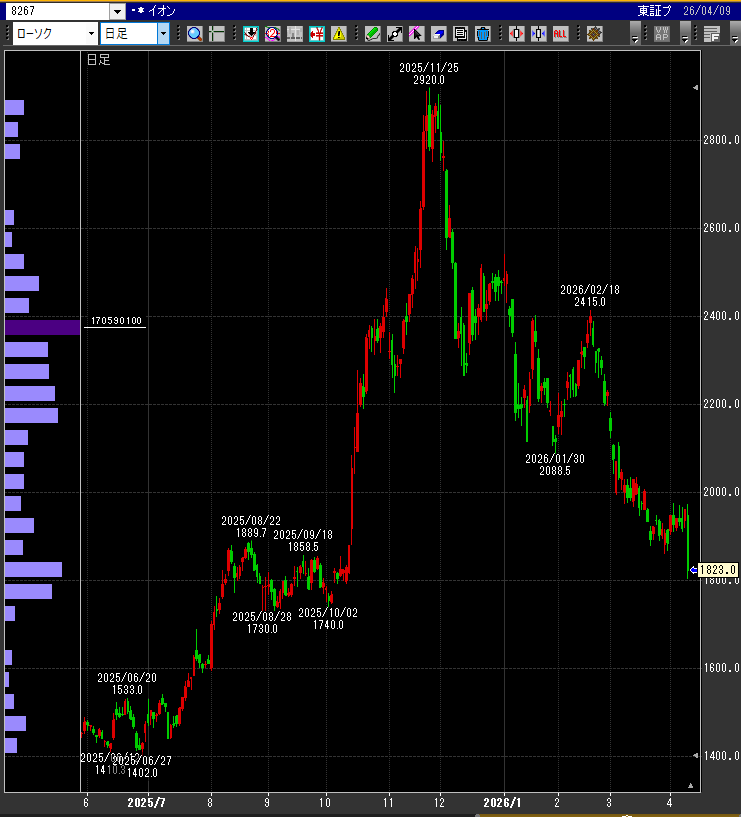Expand the toolbar overflow arrow at far right
This screenshot has height=817, width=741.
click(735, 34)
